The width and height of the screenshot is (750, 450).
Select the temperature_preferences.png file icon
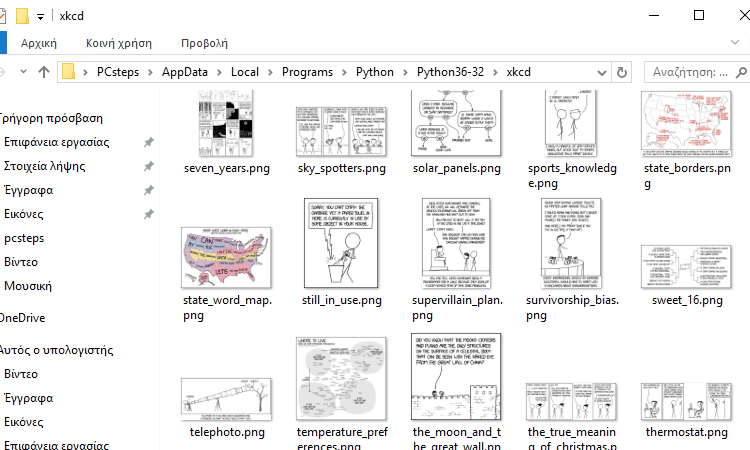click(341, 379)
